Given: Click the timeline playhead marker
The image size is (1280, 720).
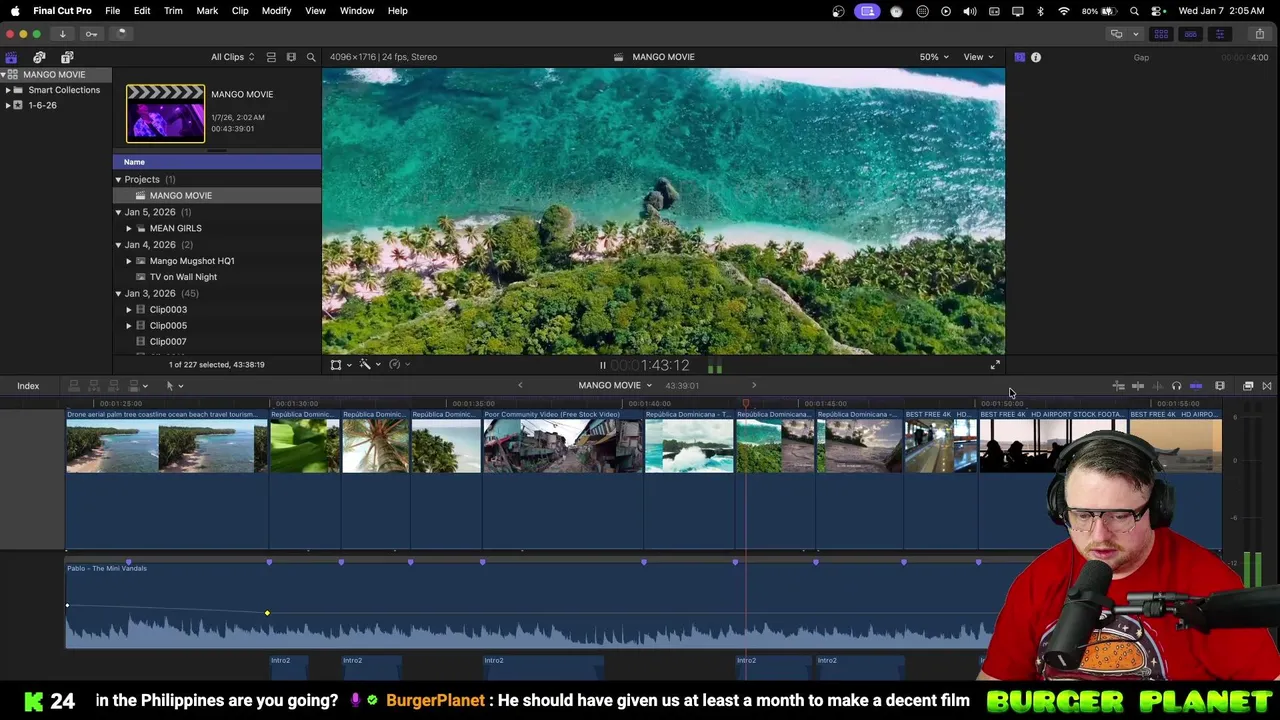Looking at the screenshot, I should [745, 404].
